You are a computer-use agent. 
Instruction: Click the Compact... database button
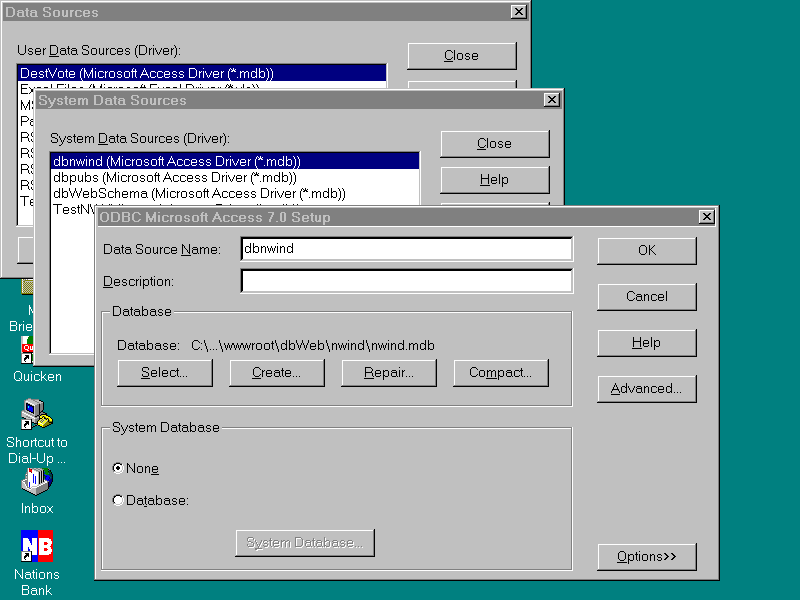tap(501, 373)
